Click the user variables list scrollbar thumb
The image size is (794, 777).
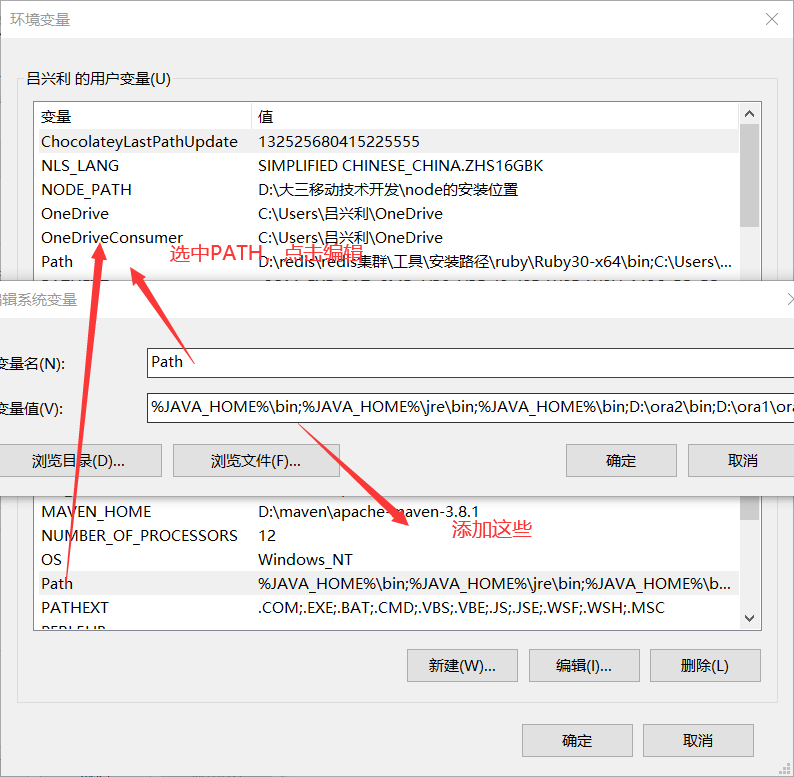pos(749,176)
